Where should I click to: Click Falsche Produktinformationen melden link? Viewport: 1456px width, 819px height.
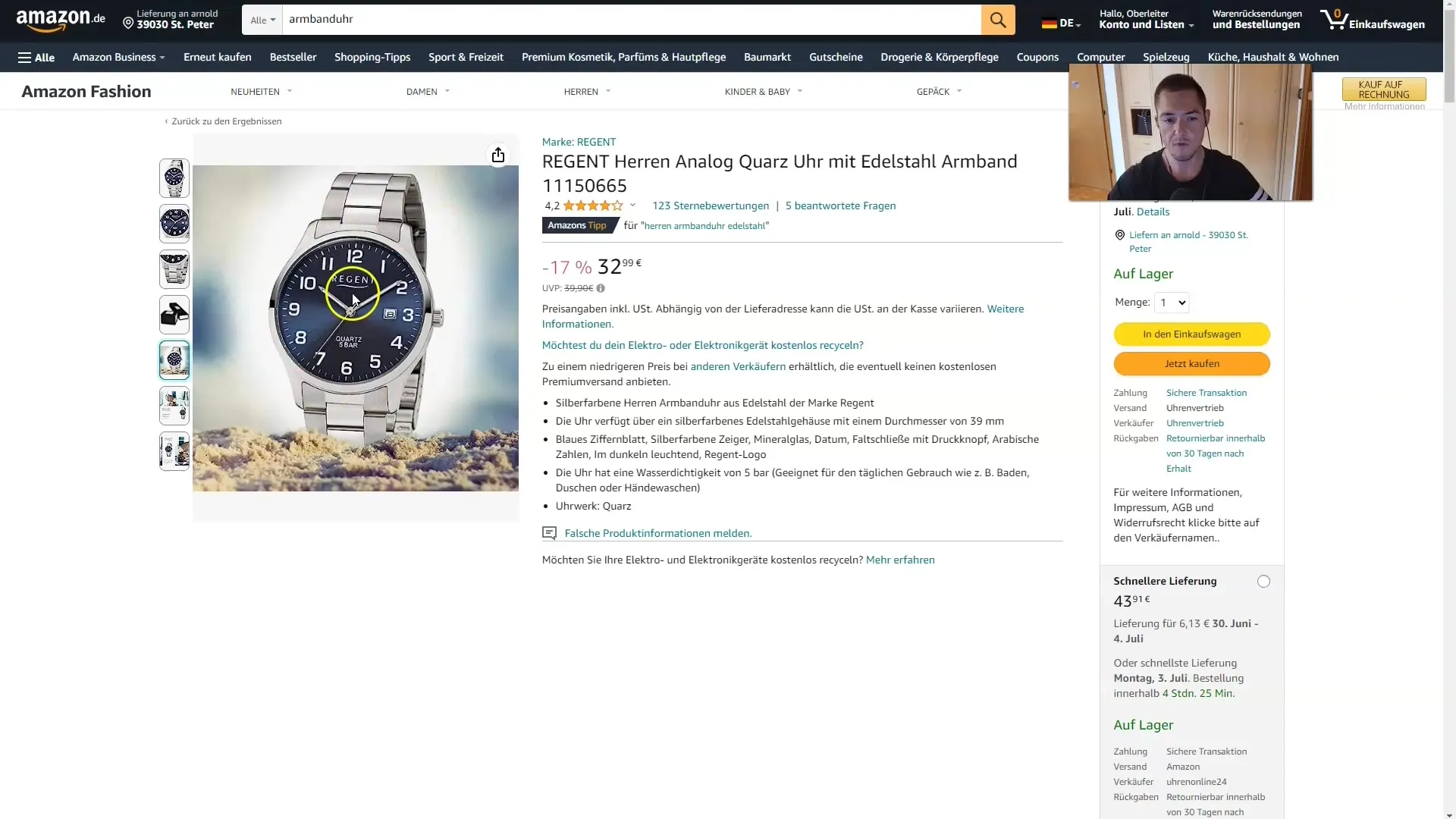point(657,532)
